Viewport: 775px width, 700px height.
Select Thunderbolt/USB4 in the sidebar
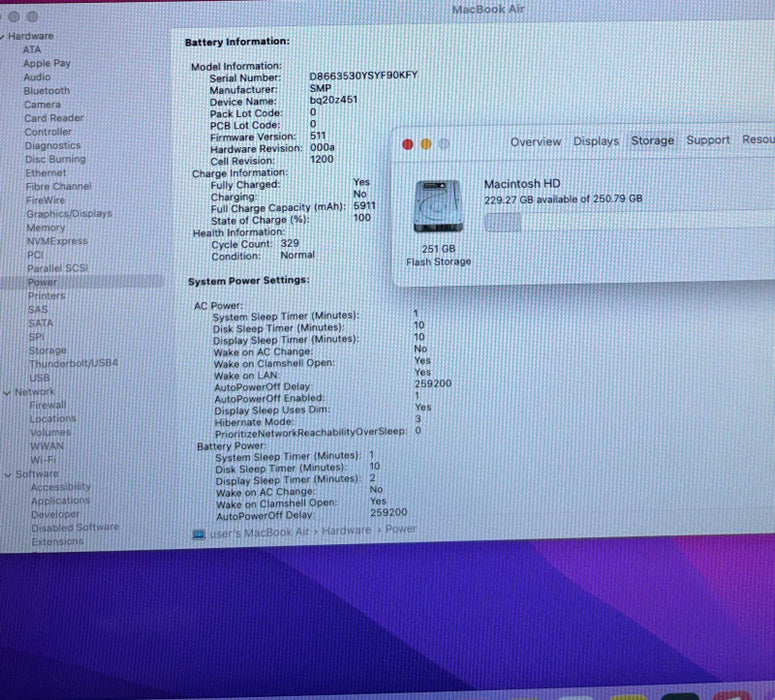74,363
